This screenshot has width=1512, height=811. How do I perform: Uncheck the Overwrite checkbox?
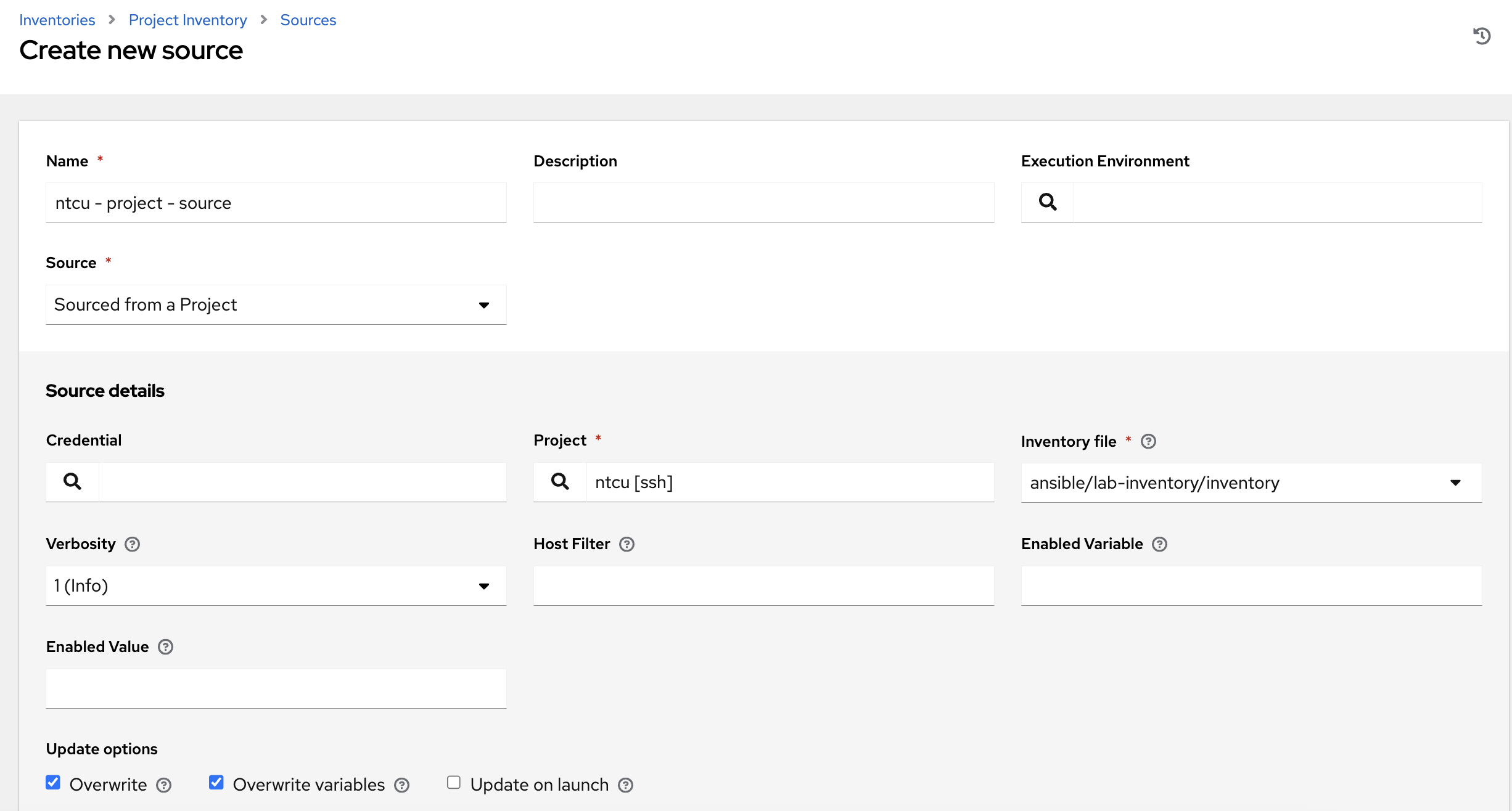53,783
